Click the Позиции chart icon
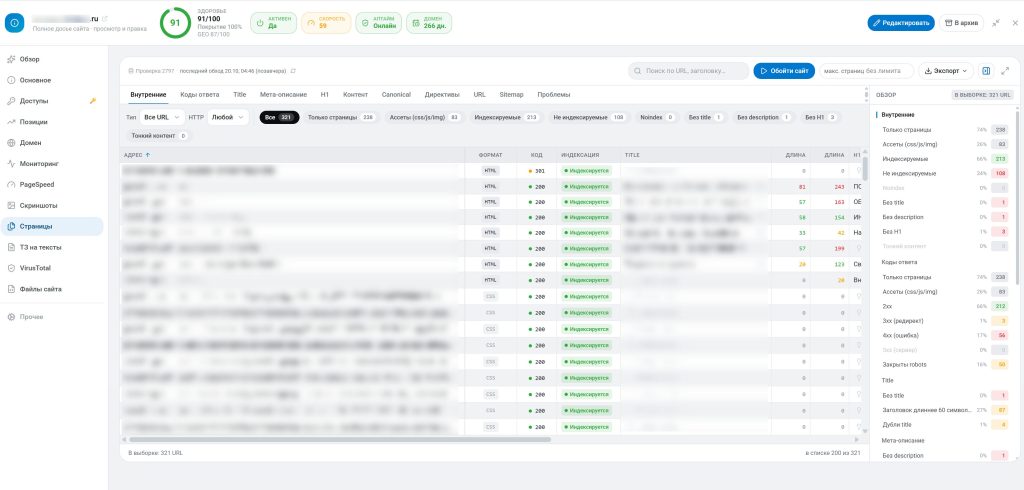 11,122
